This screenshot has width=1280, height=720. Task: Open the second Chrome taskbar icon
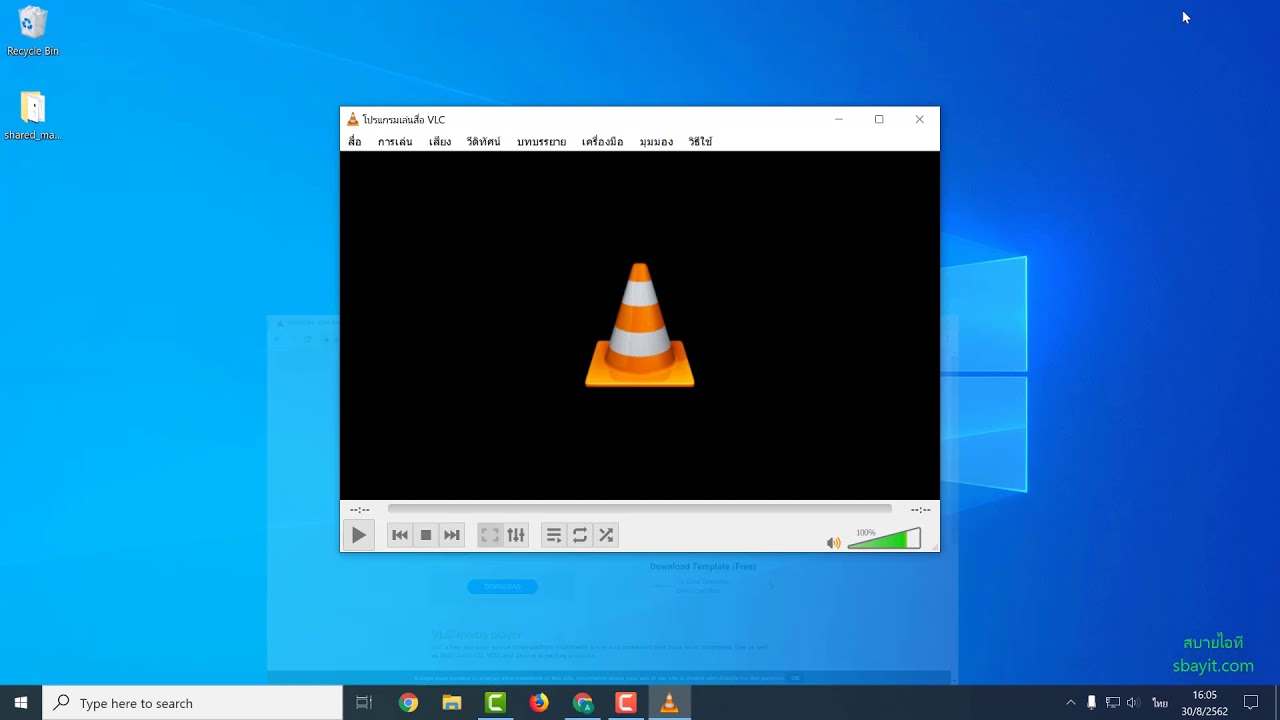(x=583, y=703)
